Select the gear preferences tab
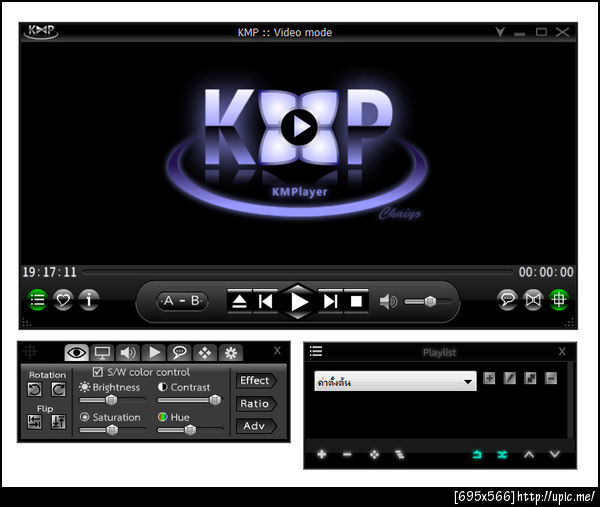This screenshot has width=600, height=507. click(x=231, y=352)
